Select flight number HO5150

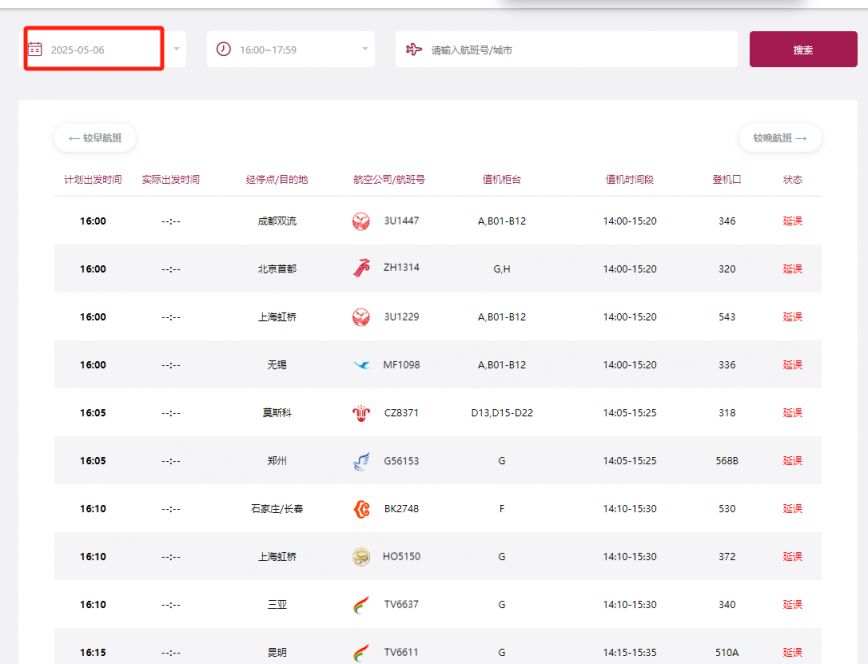[x=401, y=556]
